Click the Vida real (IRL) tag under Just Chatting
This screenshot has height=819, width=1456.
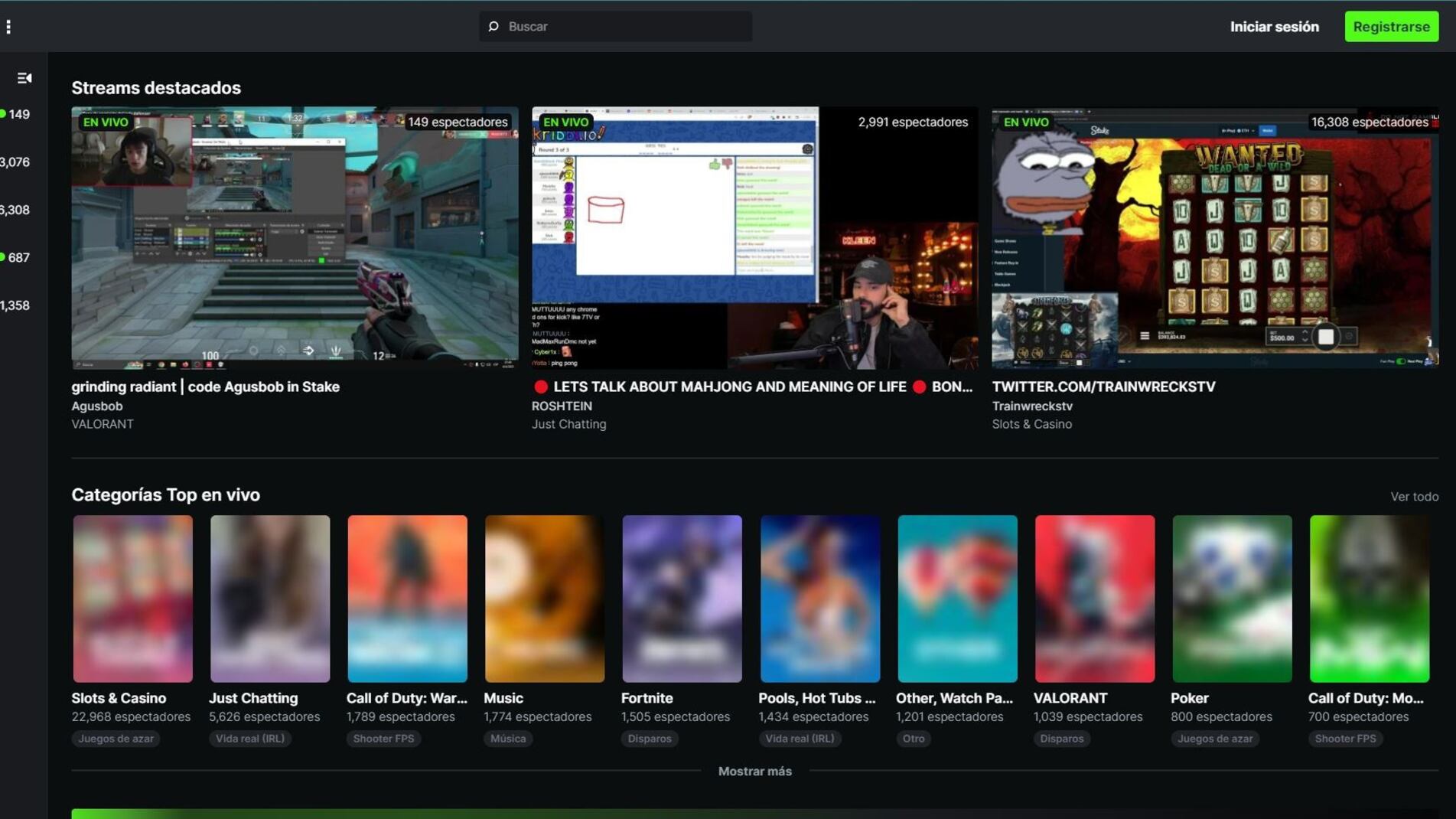[249, 739]
